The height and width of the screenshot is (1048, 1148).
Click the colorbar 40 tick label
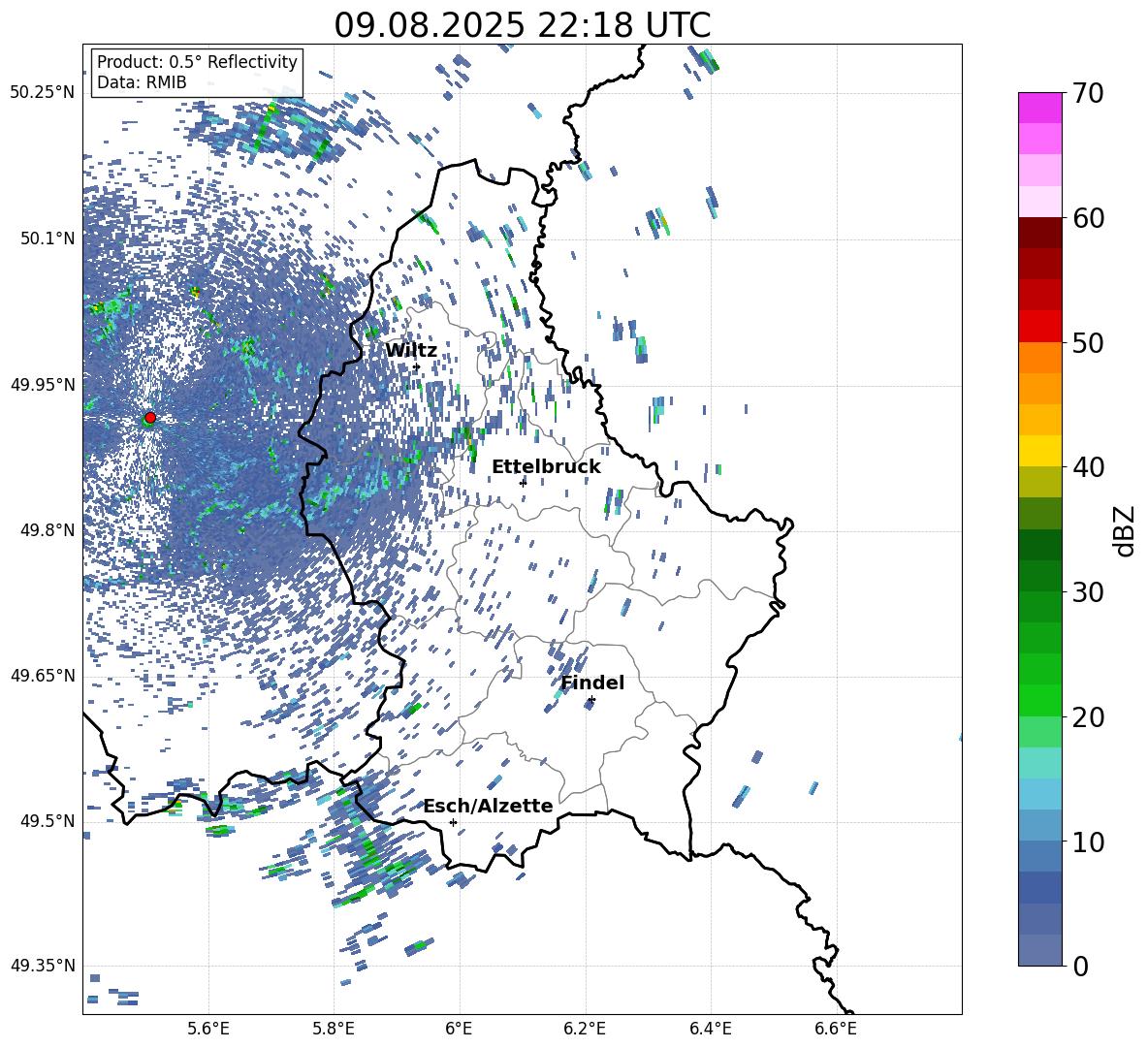tap(1088, 467)
